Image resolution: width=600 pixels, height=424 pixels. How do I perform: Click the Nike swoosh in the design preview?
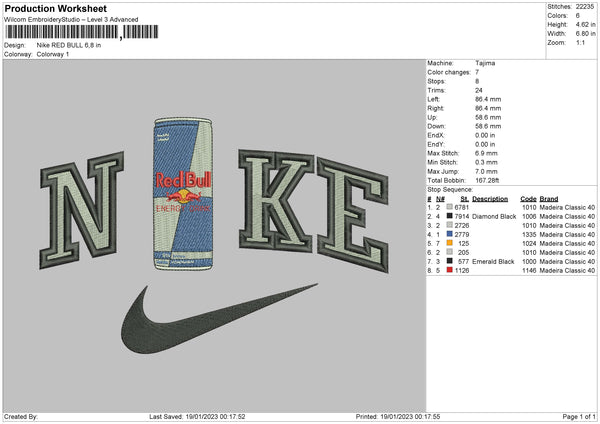pos(219,319)
